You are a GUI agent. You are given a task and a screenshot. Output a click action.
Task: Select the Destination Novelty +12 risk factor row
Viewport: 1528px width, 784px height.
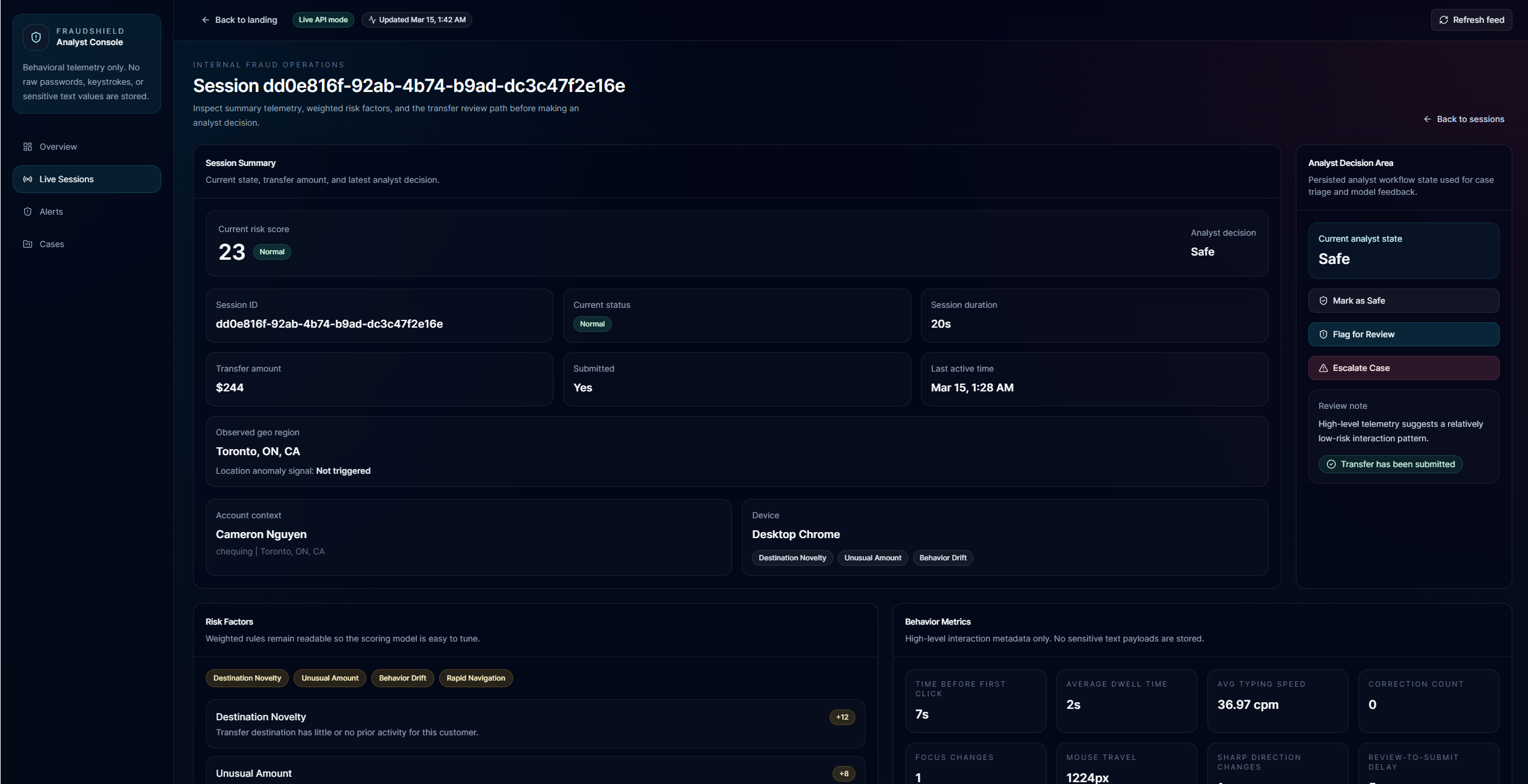tap(535, 724)
